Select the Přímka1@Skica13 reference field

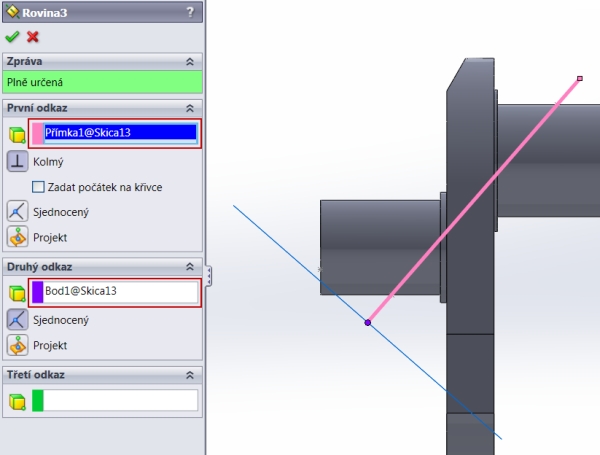pyautogui.click(x=121, y=133)
